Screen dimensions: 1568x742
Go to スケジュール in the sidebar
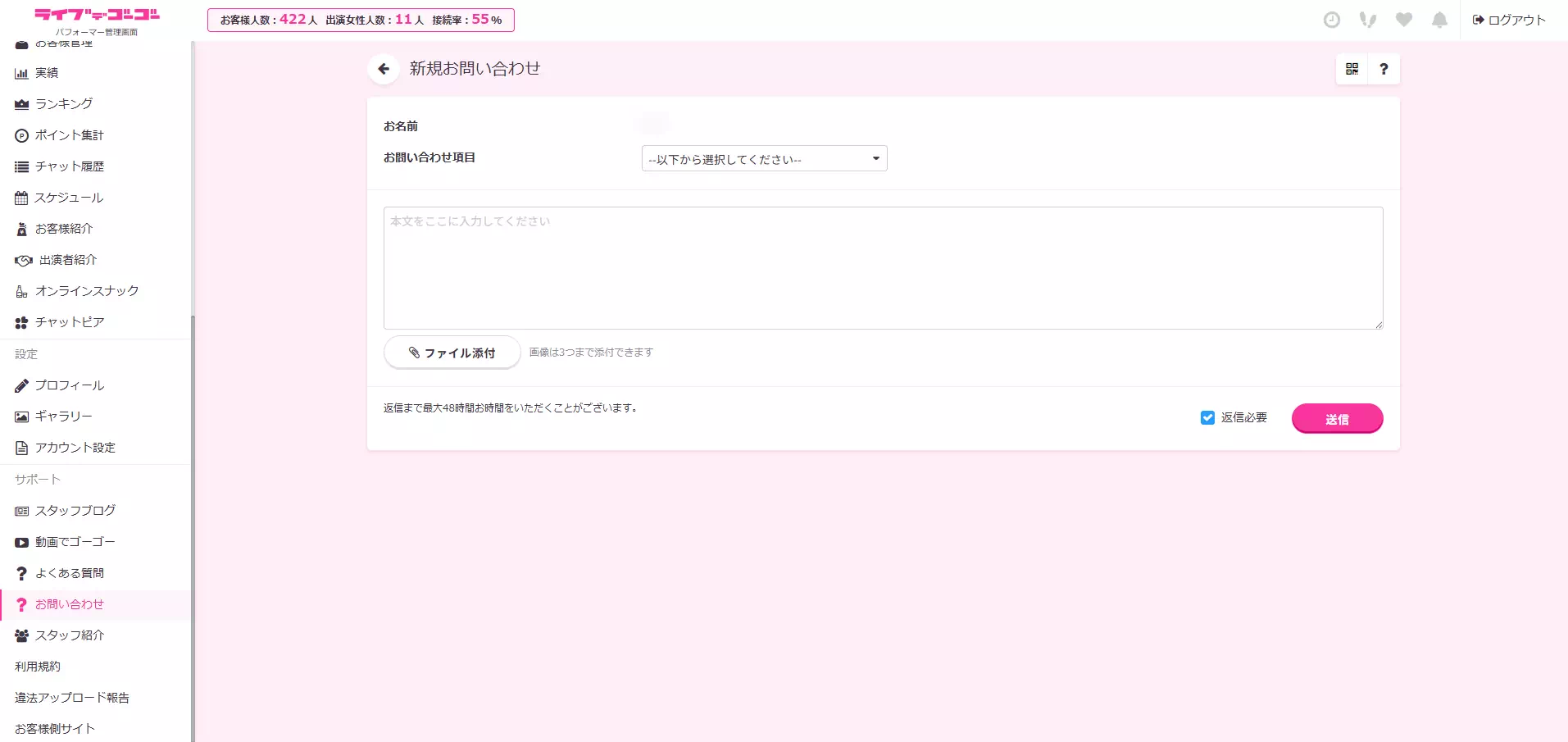[x=68, y=198]
